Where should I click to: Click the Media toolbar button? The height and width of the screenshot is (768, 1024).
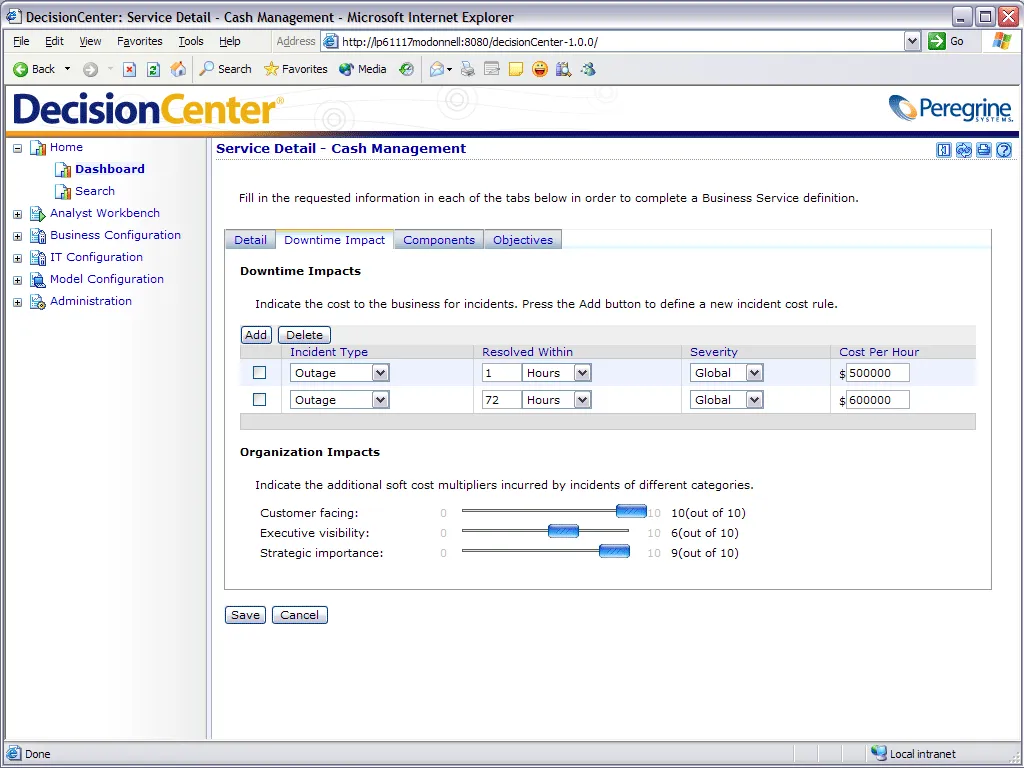(x=363, y=69)
